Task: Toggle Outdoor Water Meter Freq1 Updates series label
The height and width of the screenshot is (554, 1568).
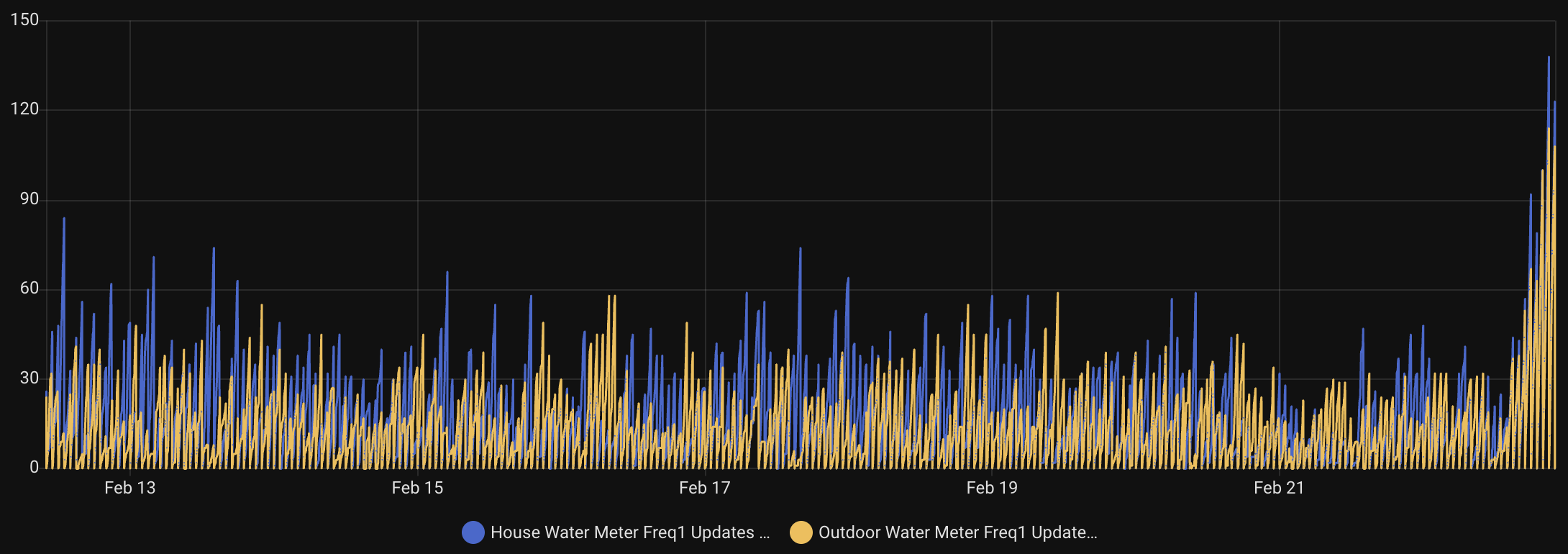Action: coord(957,532)
